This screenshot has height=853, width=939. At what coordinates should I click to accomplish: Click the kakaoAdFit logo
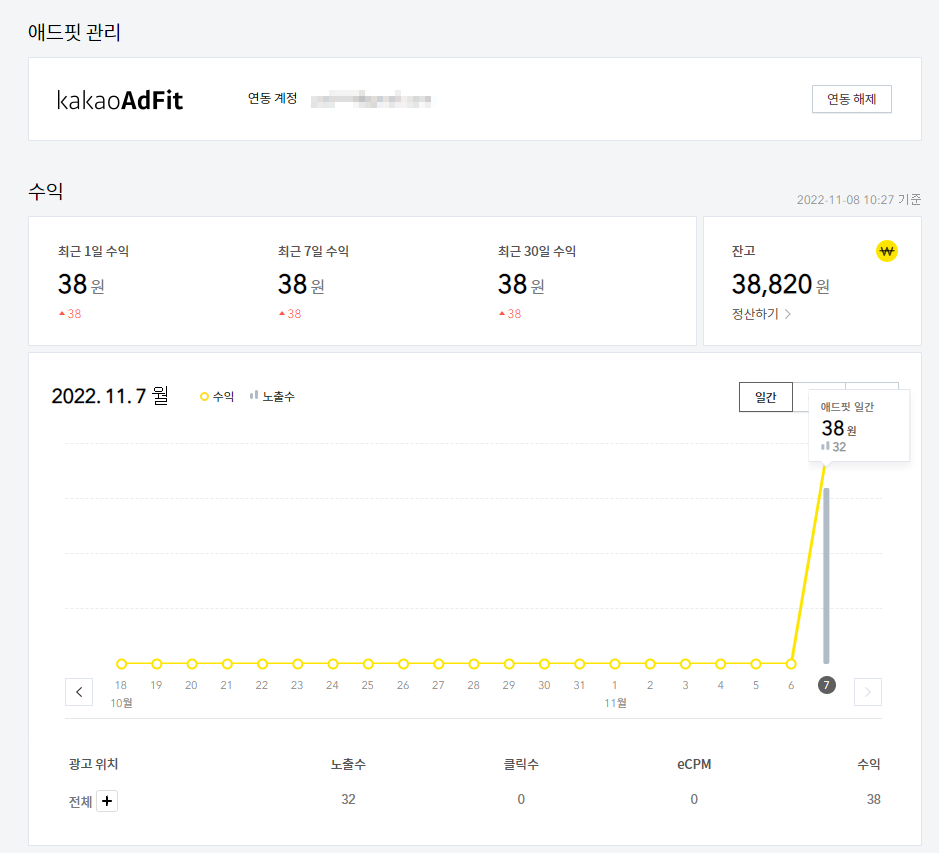(x=119, y=100)
